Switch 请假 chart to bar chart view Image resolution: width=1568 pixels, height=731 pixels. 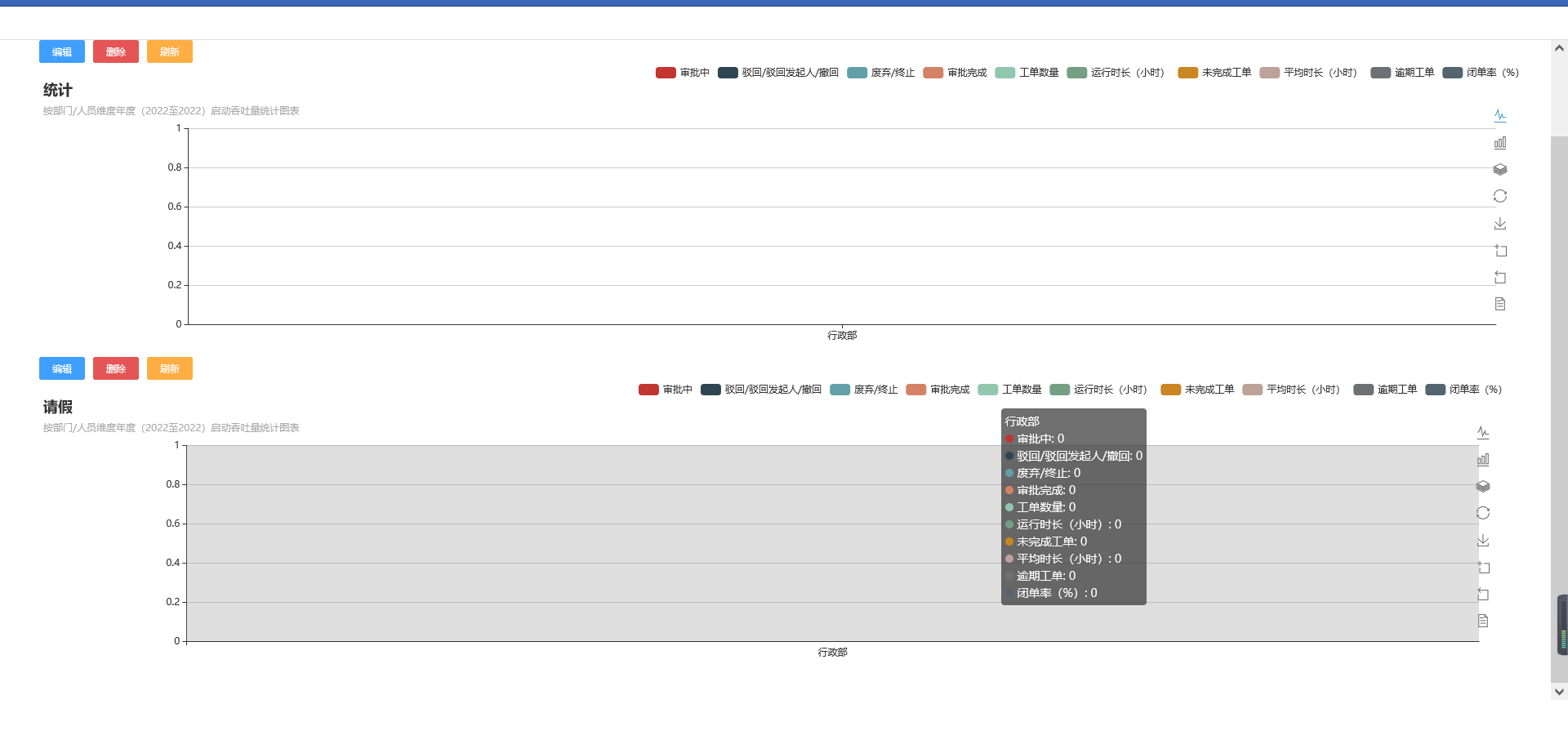tap(1483, 460)
